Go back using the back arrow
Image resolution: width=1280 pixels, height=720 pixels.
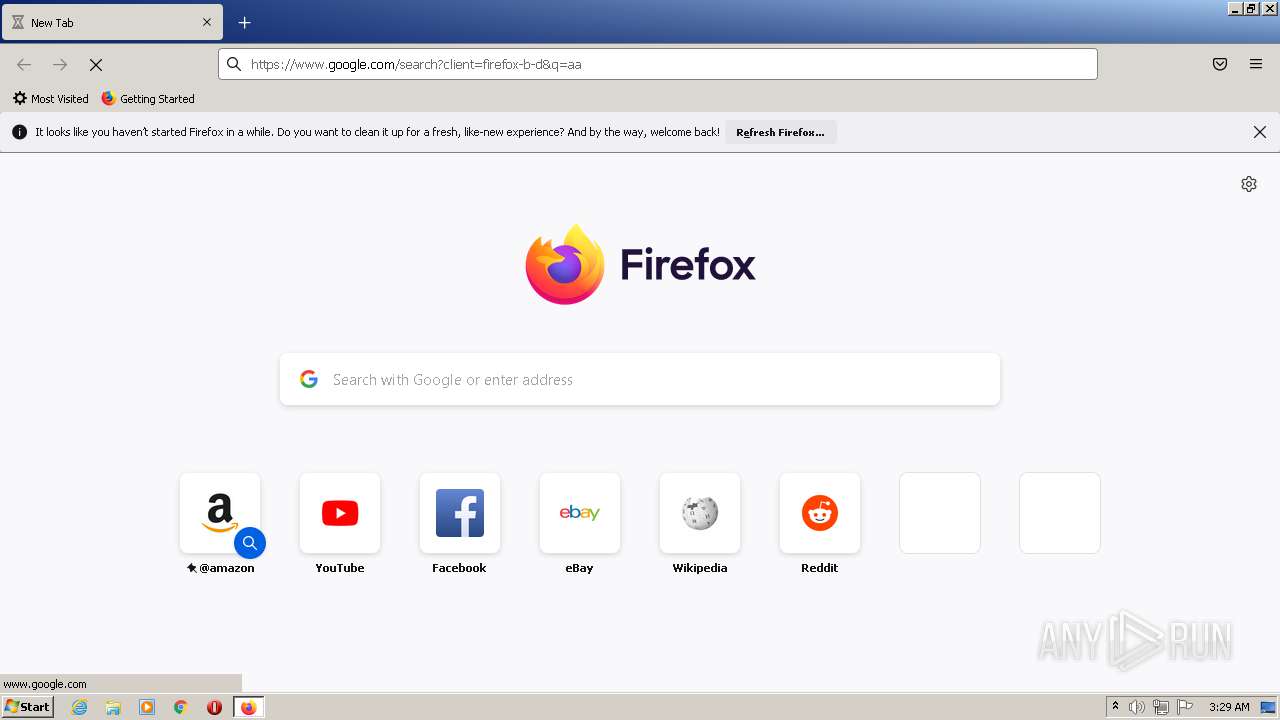coord(24,64)
